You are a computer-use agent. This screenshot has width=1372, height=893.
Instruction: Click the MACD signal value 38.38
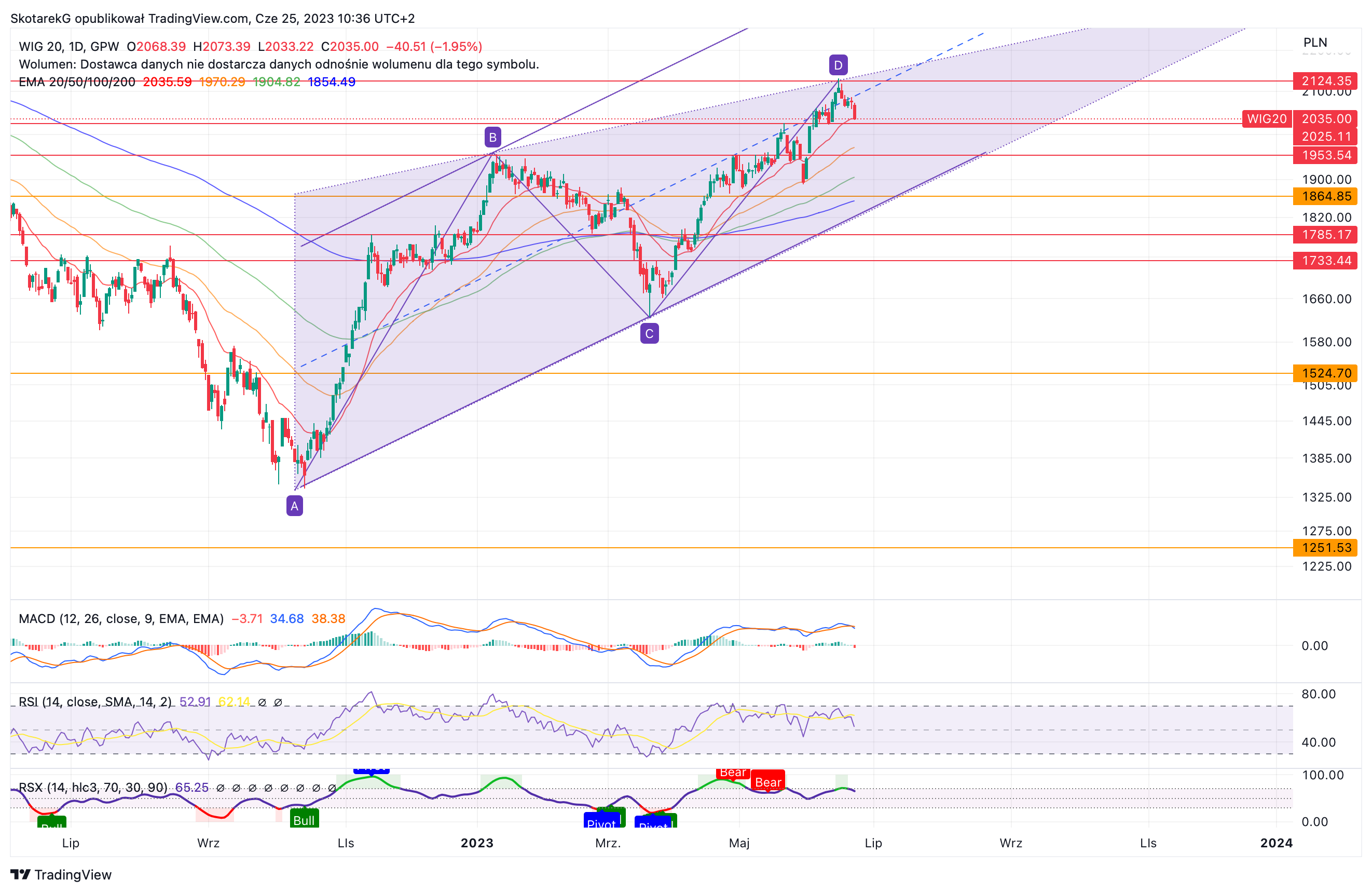pos(328,618)
